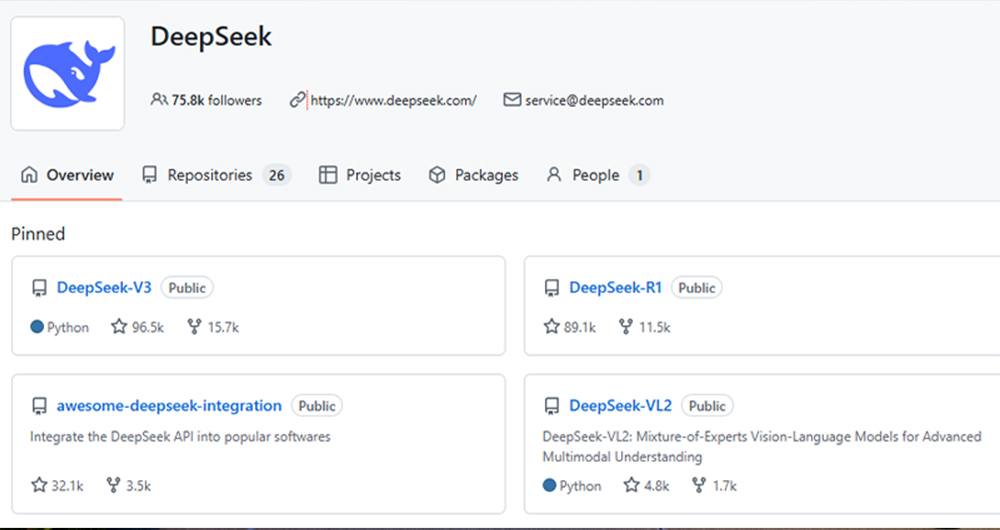
Task: Click the repo icon beside awesome-deepseek-integration
Action: tap(40, 406)
